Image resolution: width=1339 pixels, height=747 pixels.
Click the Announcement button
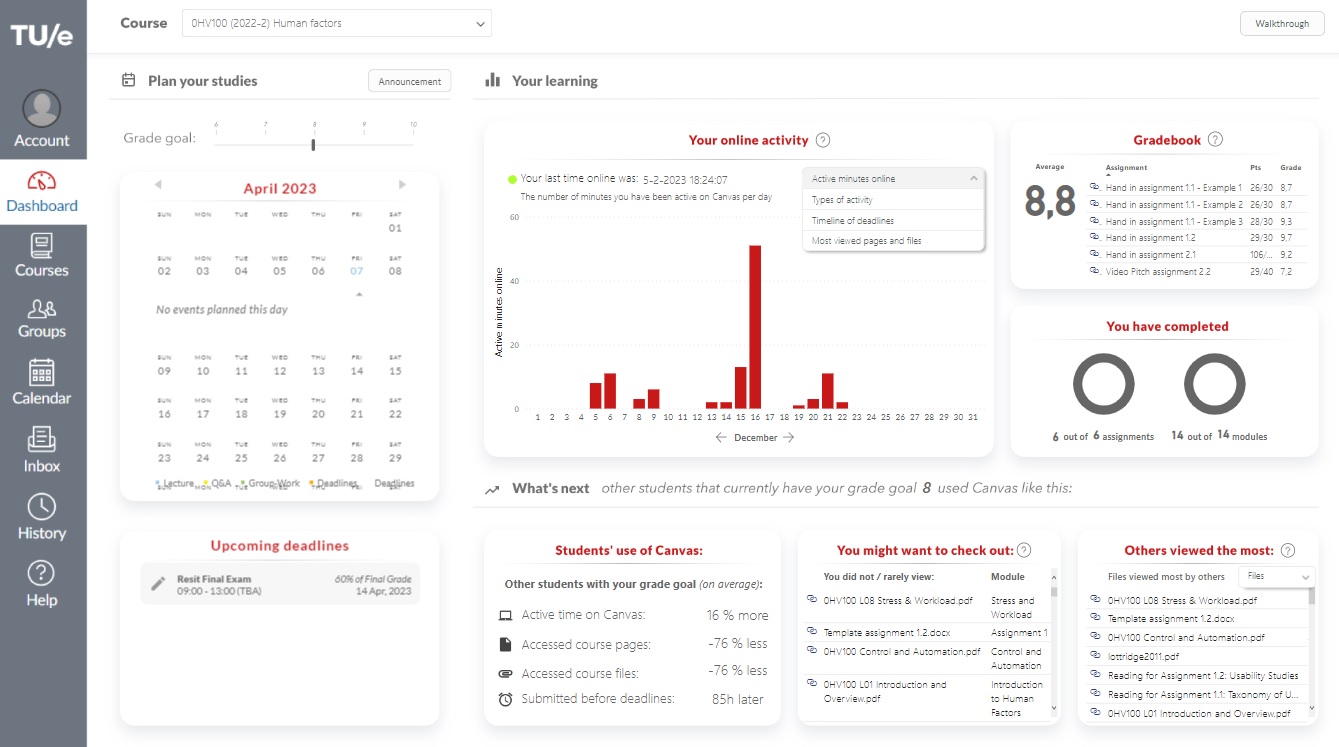[x=410, y=82]
